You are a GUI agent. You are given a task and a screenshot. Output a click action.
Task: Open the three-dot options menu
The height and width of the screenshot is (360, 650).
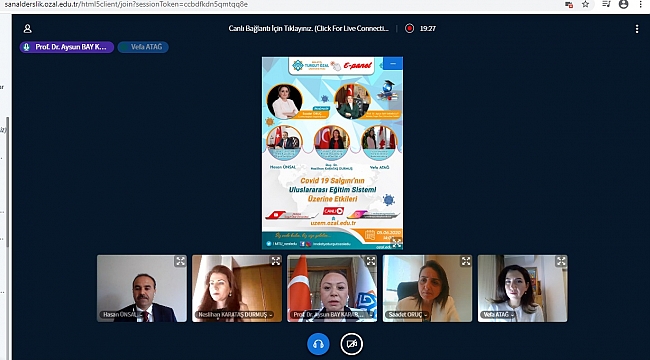coord(637,29)
